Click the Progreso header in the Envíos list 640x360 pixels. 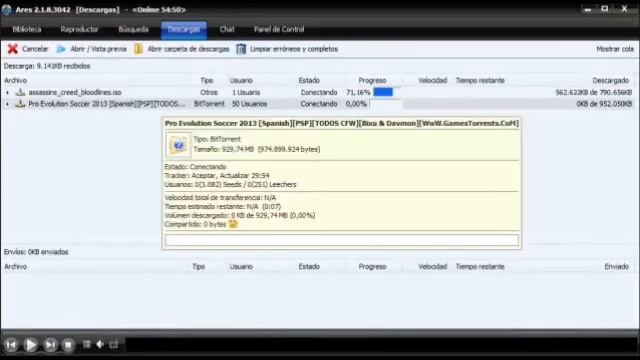(x=372, y=267)
